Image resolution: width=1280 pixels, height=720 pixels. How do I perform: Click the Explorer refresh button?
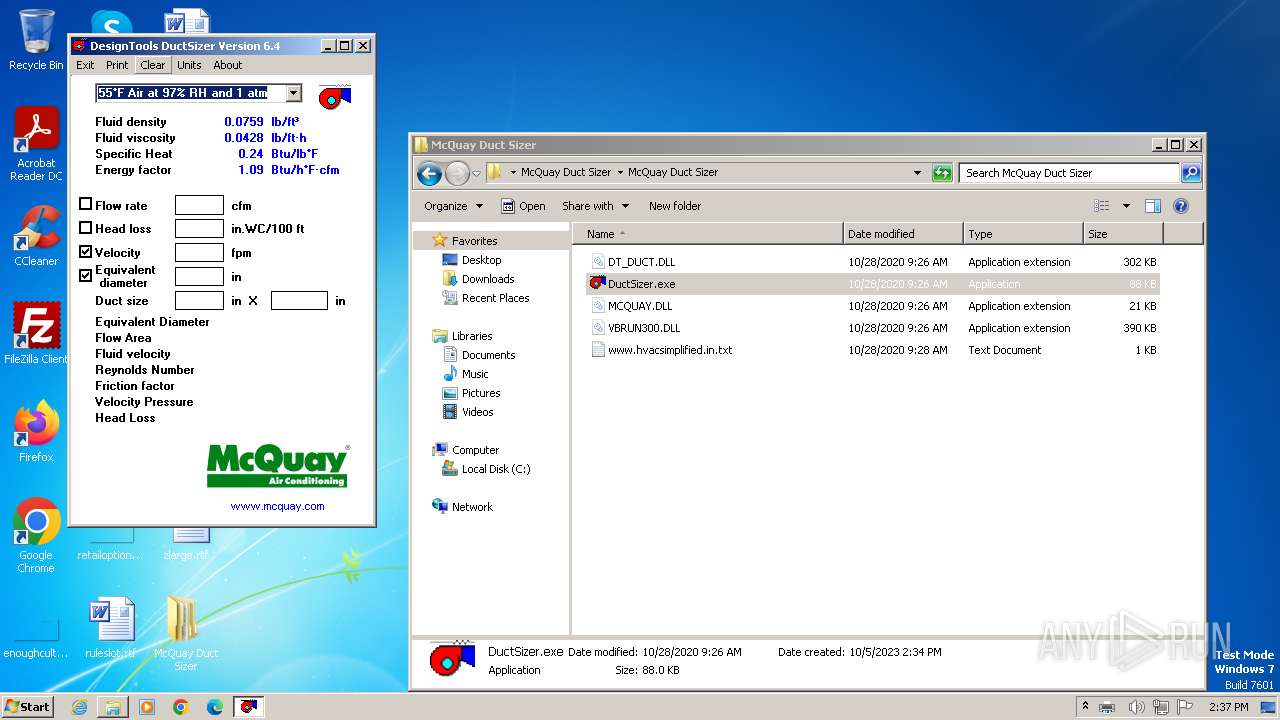coord(942,173)
